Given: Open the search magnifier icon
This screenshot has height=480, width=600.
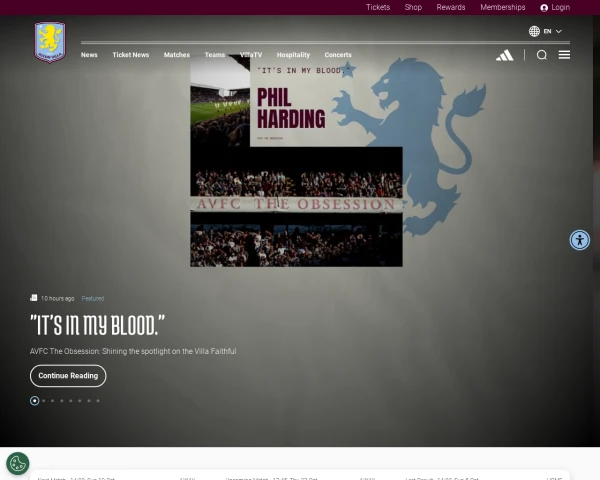Looking at the screenshot, I should [x=541, y=55].
